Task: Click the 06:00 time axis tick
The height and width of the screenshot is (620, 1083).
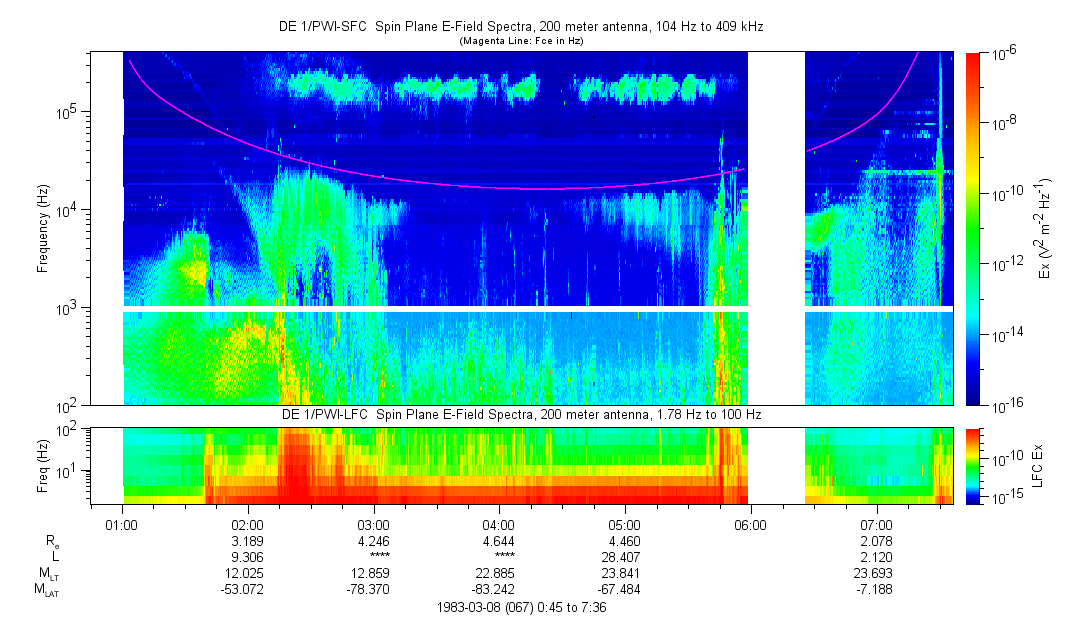Action: tap(750, 523)
